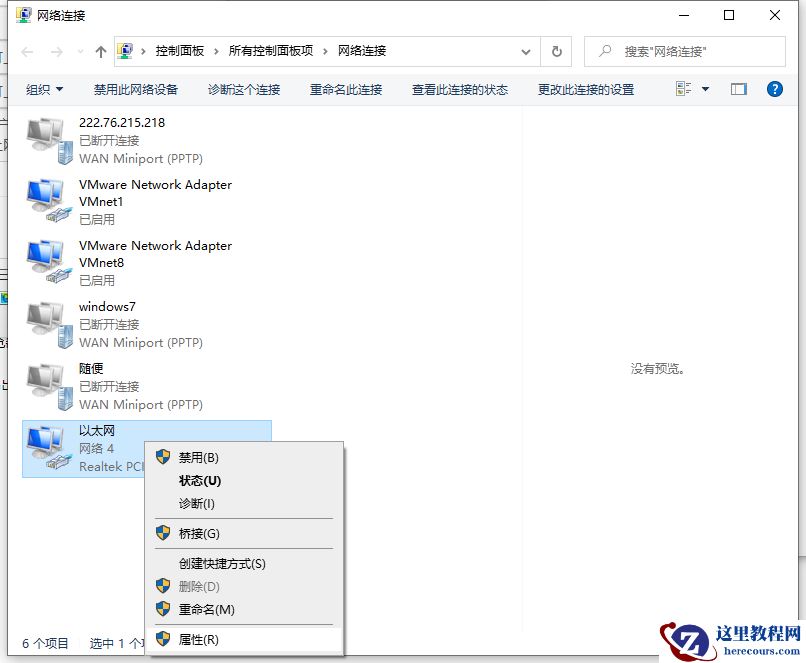Open the address bar history dropdown arrow
806x663 pixels.
point(526,51)
